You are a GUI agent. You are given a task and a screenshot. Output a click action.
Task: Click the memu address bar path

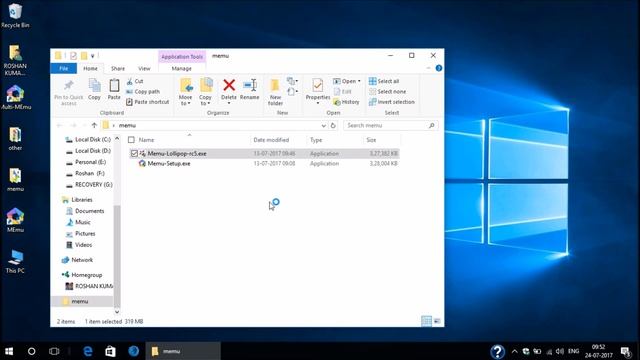click(127, 126)
